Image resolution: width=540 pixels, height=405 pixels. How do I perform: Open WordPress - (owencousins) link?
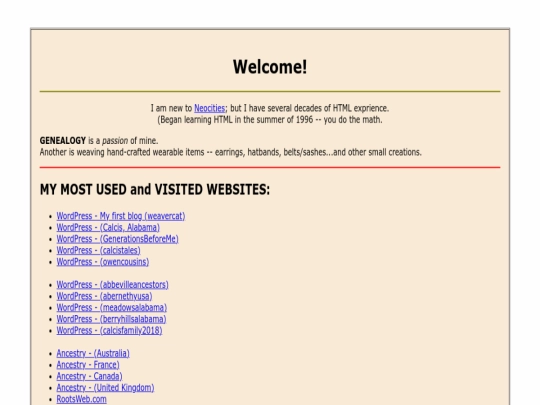[103, 262]
